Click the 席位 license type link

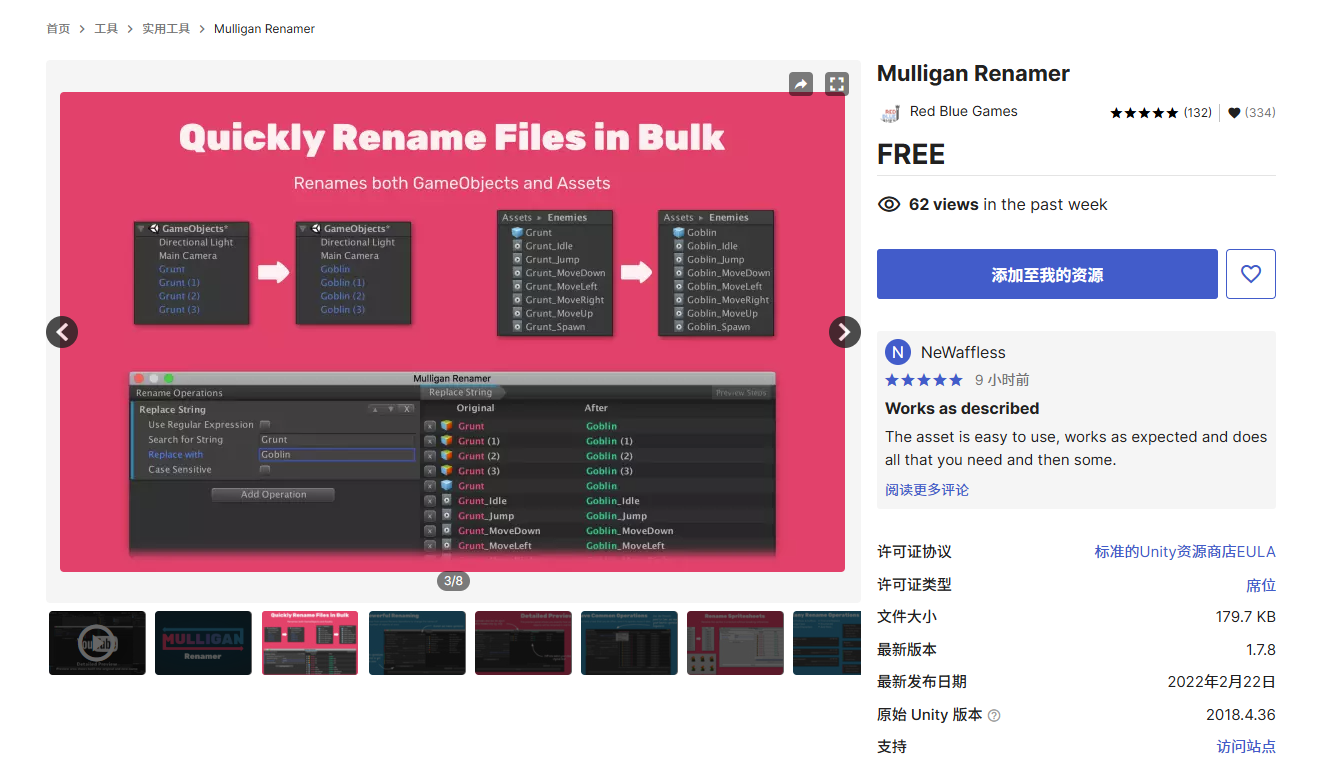point(1261,585)
